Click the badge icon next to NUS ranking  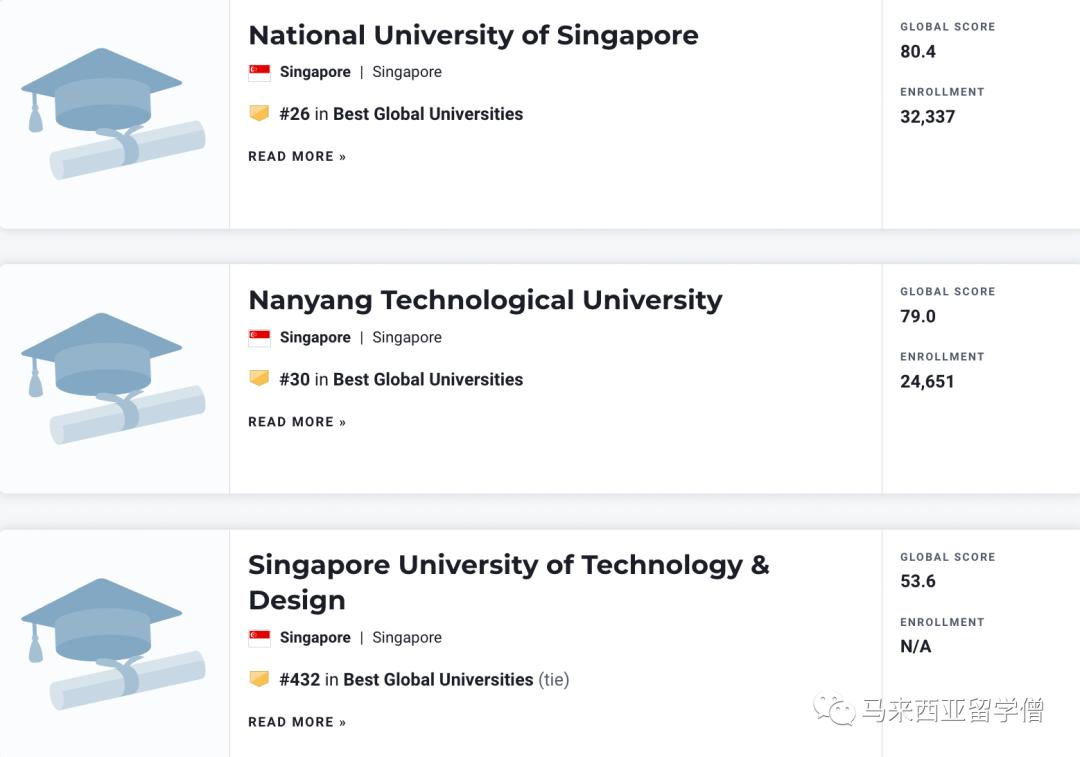point(259,113)
